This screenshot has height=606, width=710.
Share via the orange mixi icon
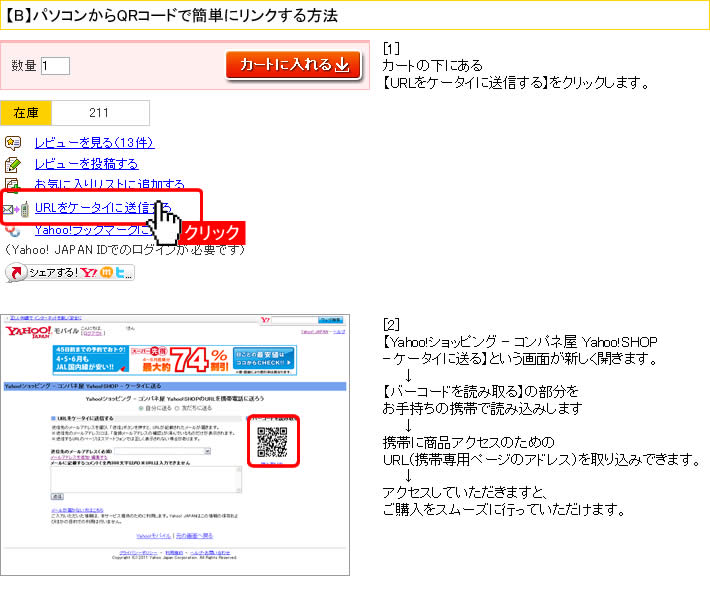(x=106, y=272)
